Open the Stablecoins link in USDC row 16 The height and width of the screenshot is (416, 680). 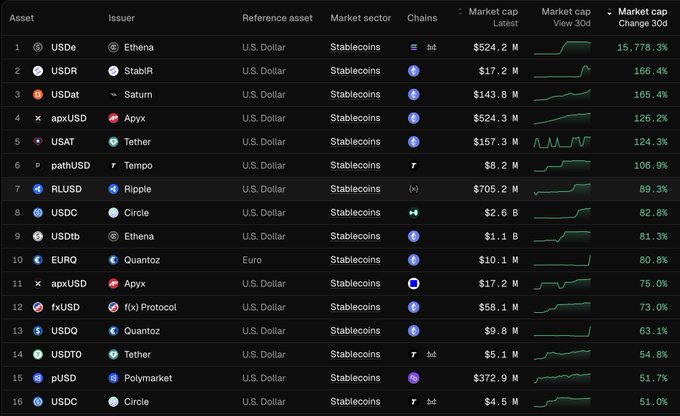point(355,402)
